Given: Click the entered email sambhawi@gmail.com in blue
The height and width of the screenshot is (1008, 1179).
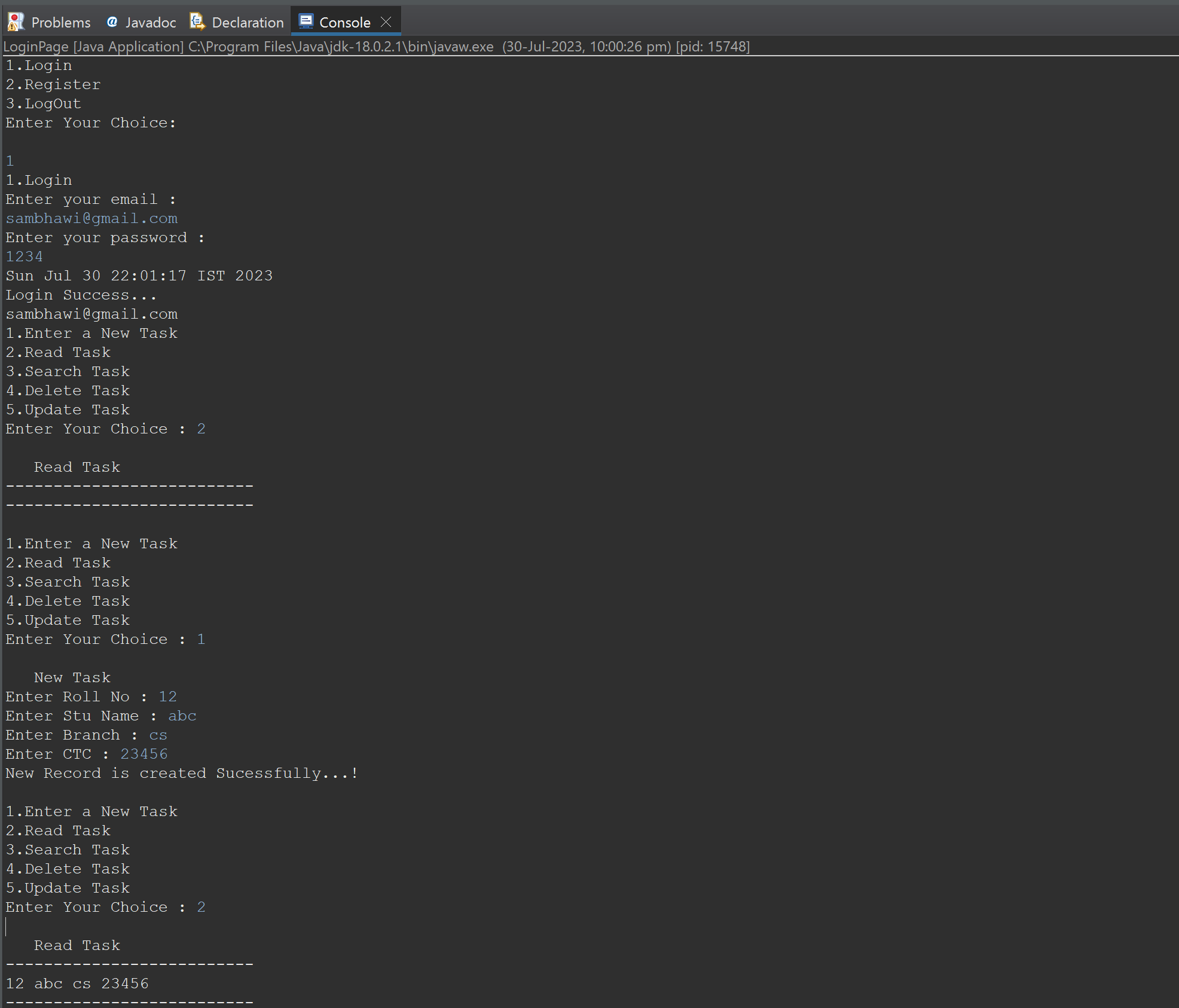Looking at the screenshot, I should 91,218.
